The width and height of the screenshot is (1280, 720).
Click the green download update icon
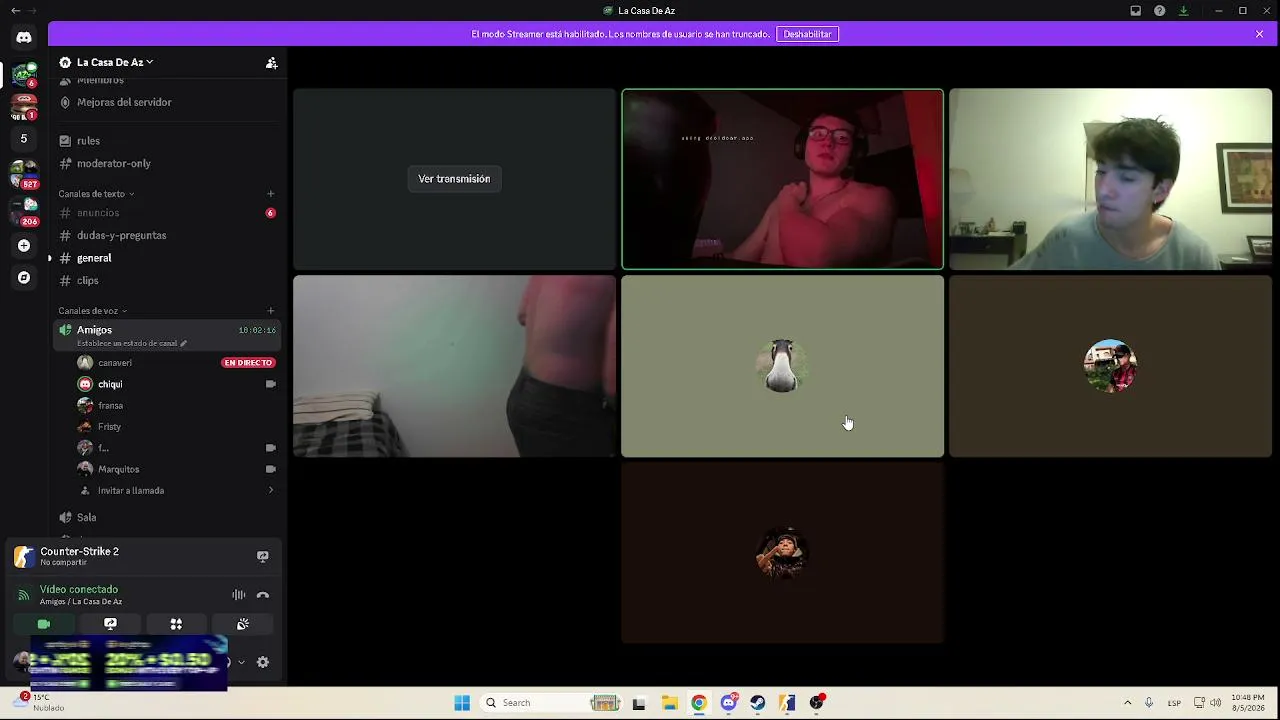(x=1184, y=11)
